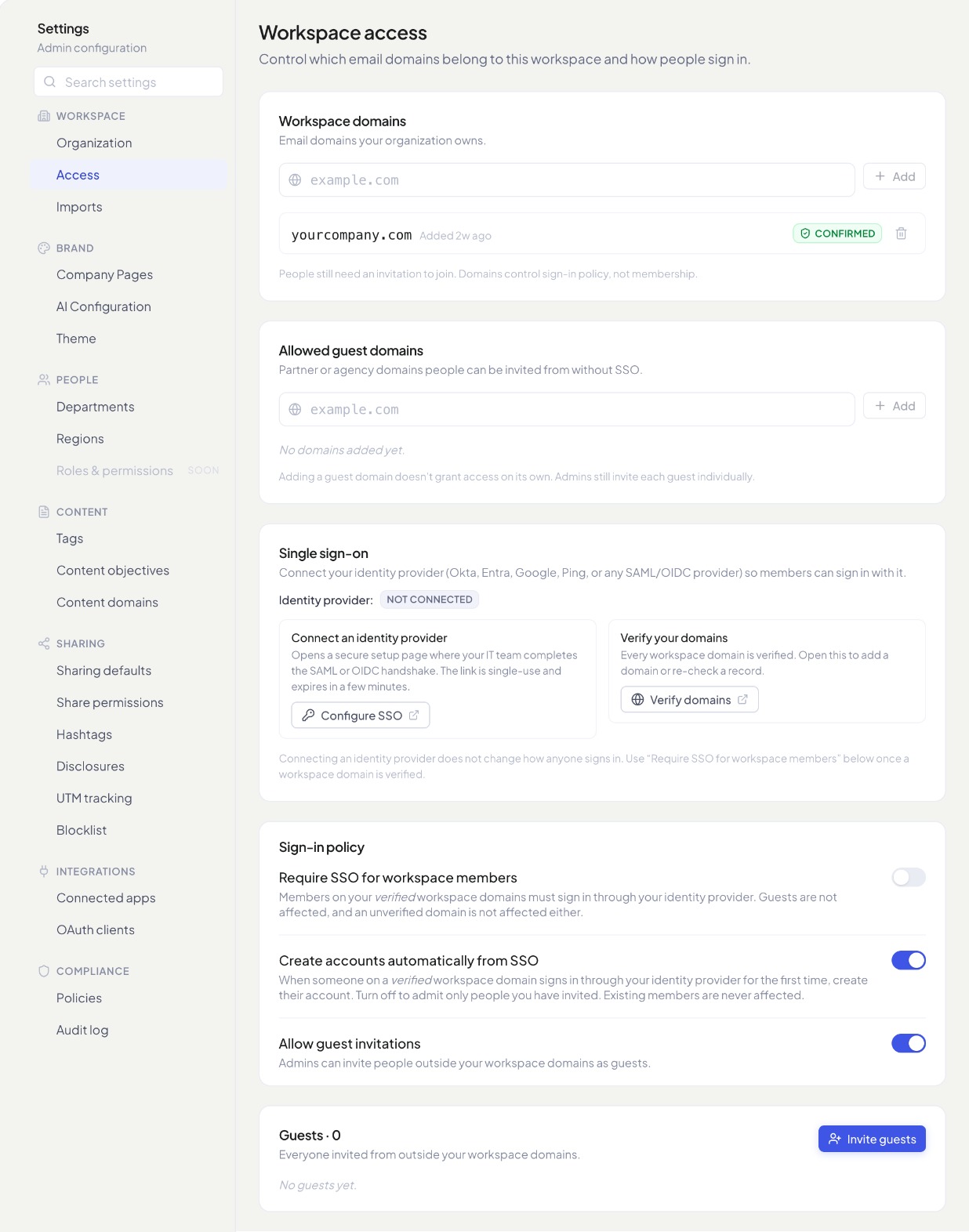Click the external-link icon on Verify domains
The width and height of the screenshot is (969, 1232).
742,699
